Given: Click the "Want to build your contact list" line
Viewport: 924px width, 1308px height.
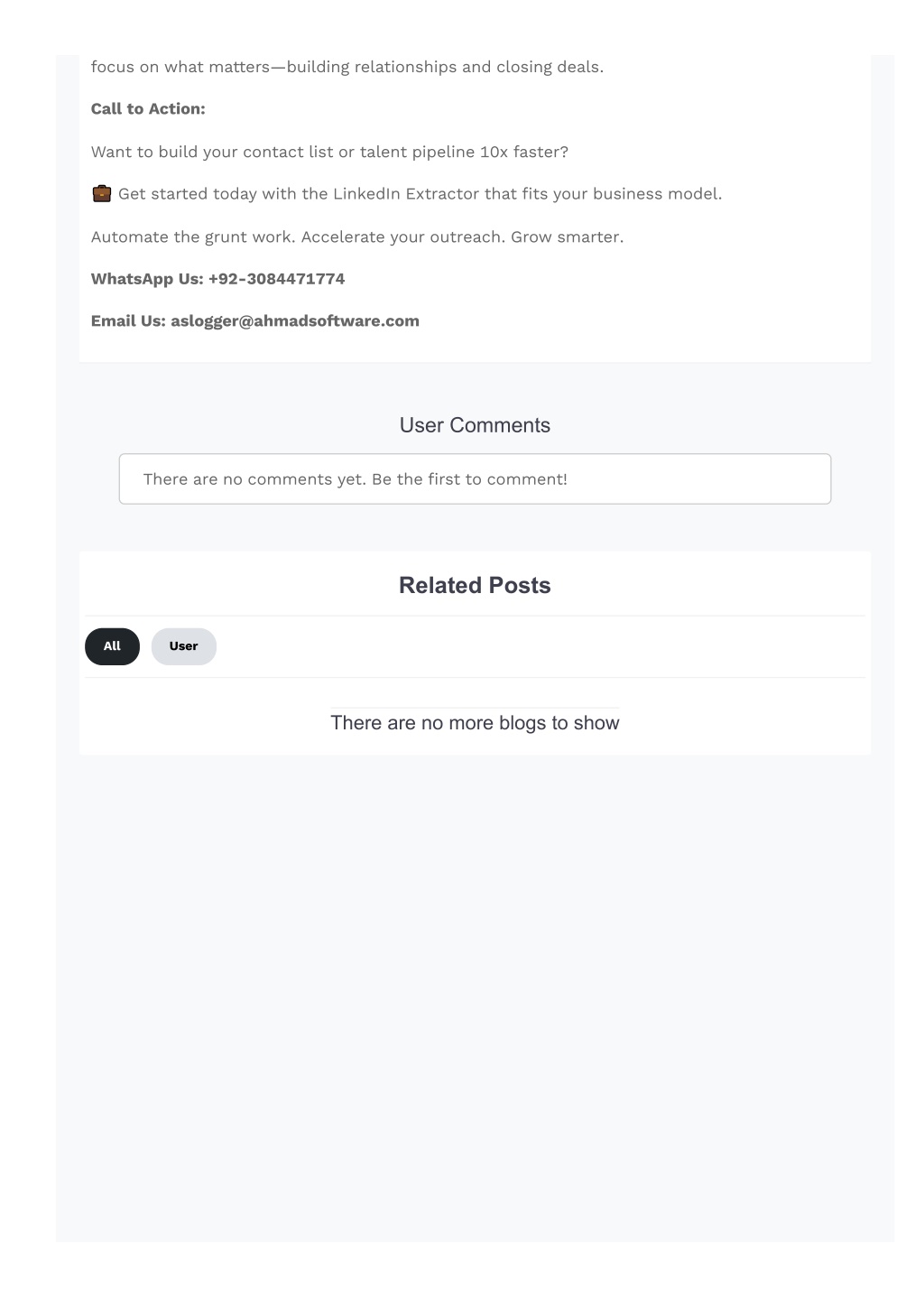Looking at the screenshot, I should pyautogui.click(x=329, y=152).
